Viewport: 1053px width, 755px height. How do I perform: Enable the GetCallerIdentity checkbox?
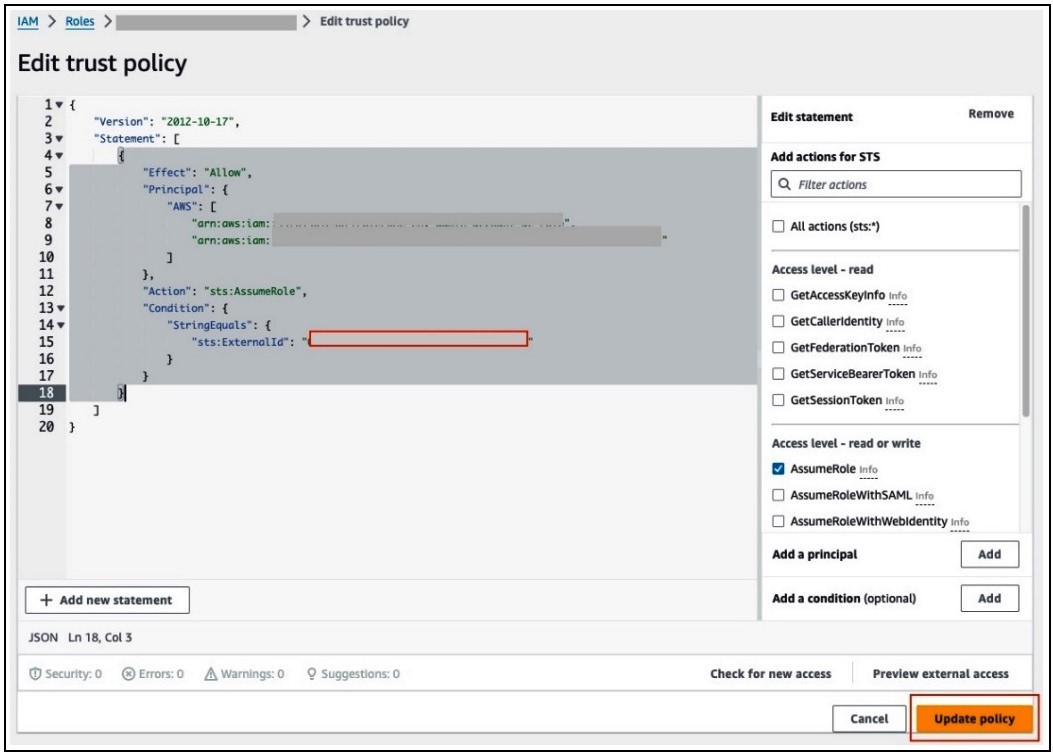click(x=778, y=321)
